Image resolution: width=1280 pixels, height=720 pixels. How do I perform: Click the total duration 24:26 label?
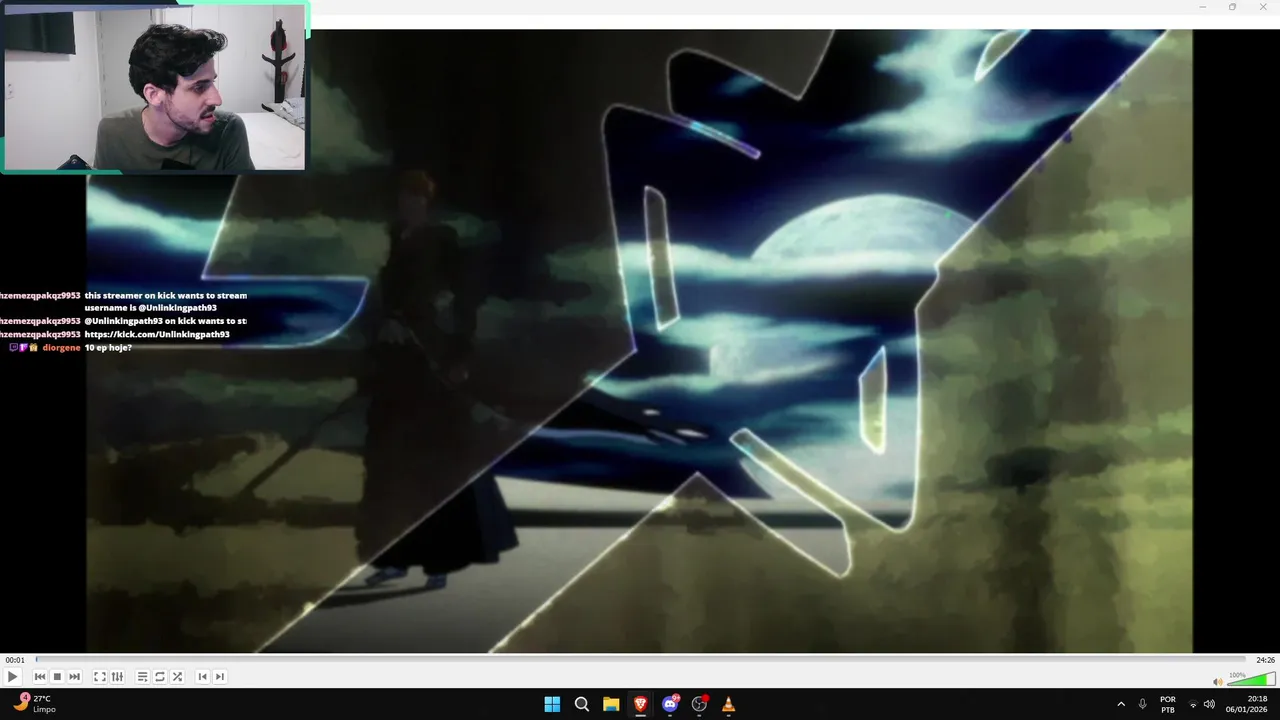(1265, 660)
